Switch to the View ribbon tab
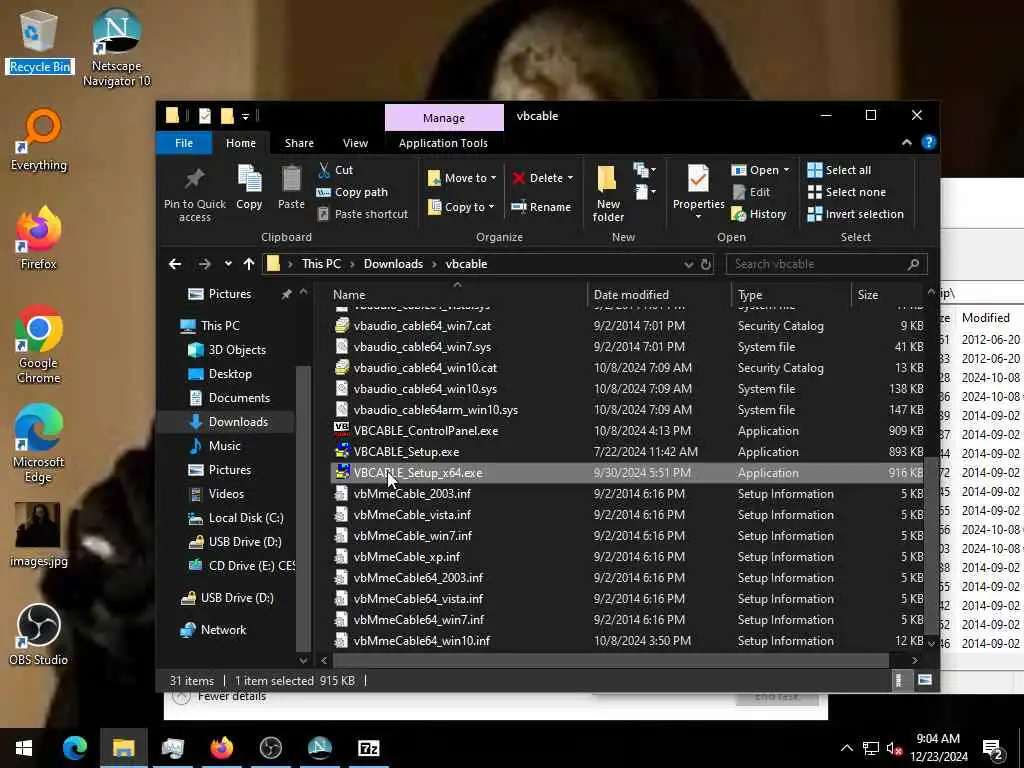 [x=355, y=143]
